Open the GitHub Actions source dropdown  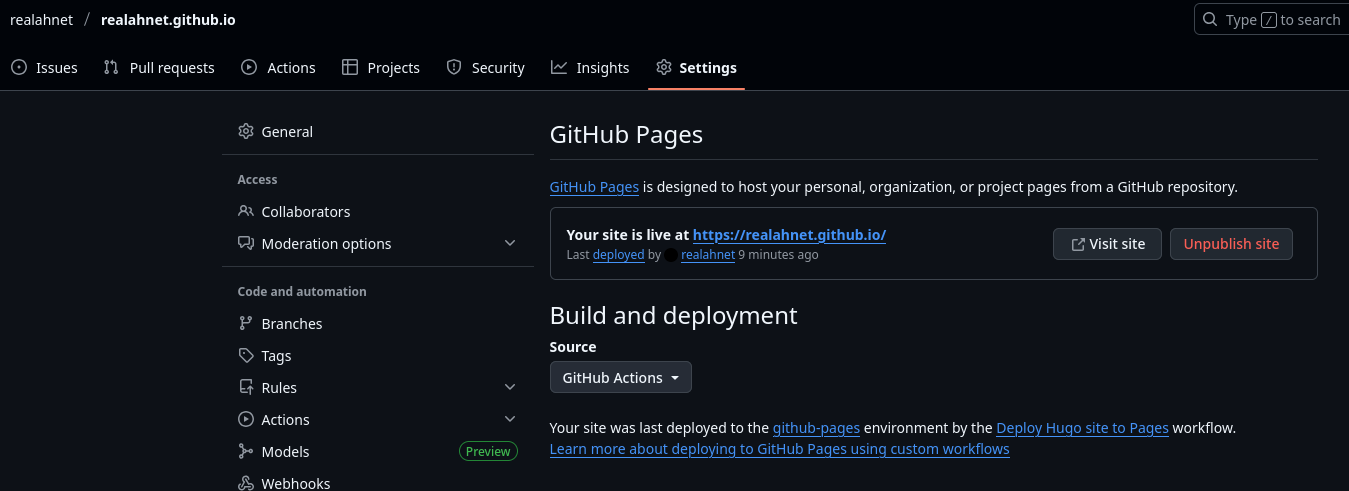(x=620, y=378)
